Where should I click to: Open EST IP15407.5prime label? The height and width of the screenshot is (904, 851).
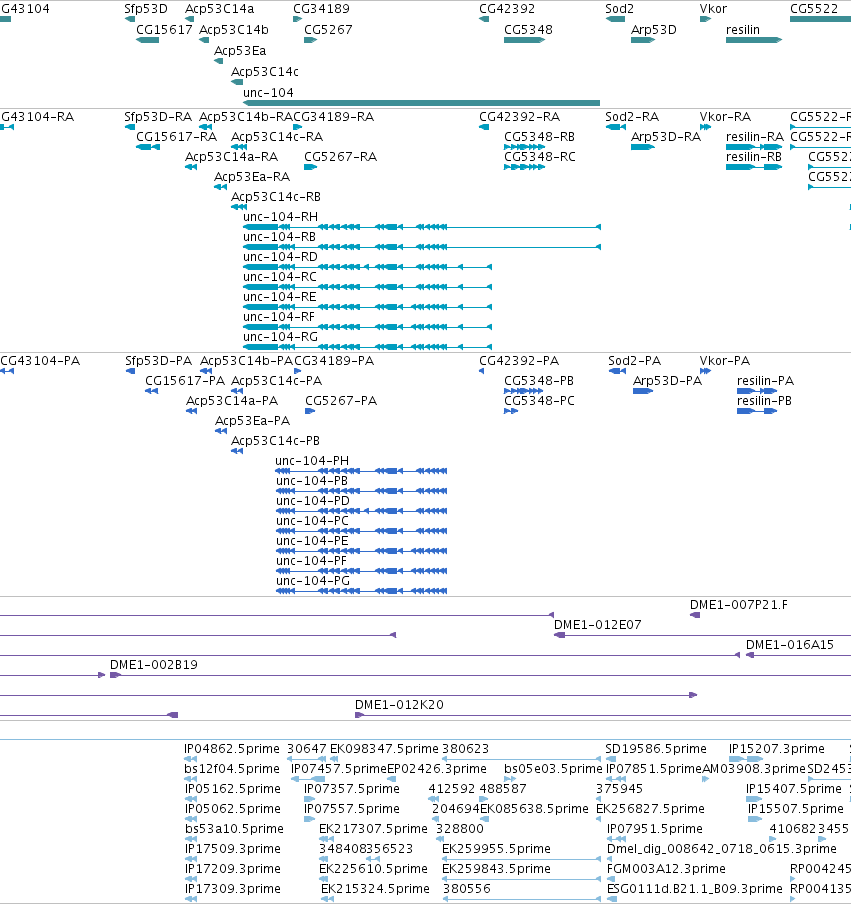794,789
